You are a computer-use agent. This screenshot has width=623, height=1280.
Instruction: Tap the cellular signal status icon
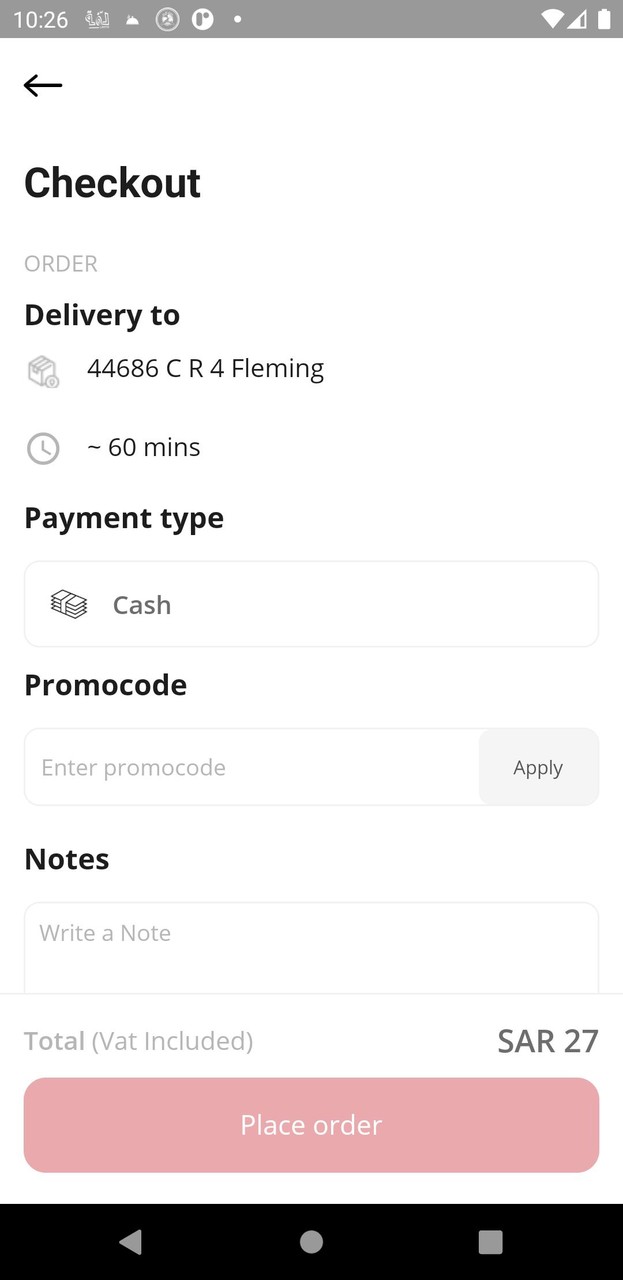[577, 19]
